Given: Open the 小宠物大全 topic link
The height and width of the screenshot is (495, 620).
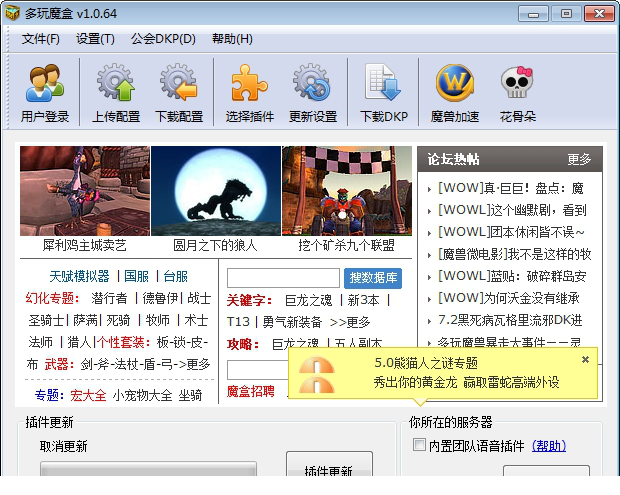Looking at the screenshot, I should tap(142, 395).
